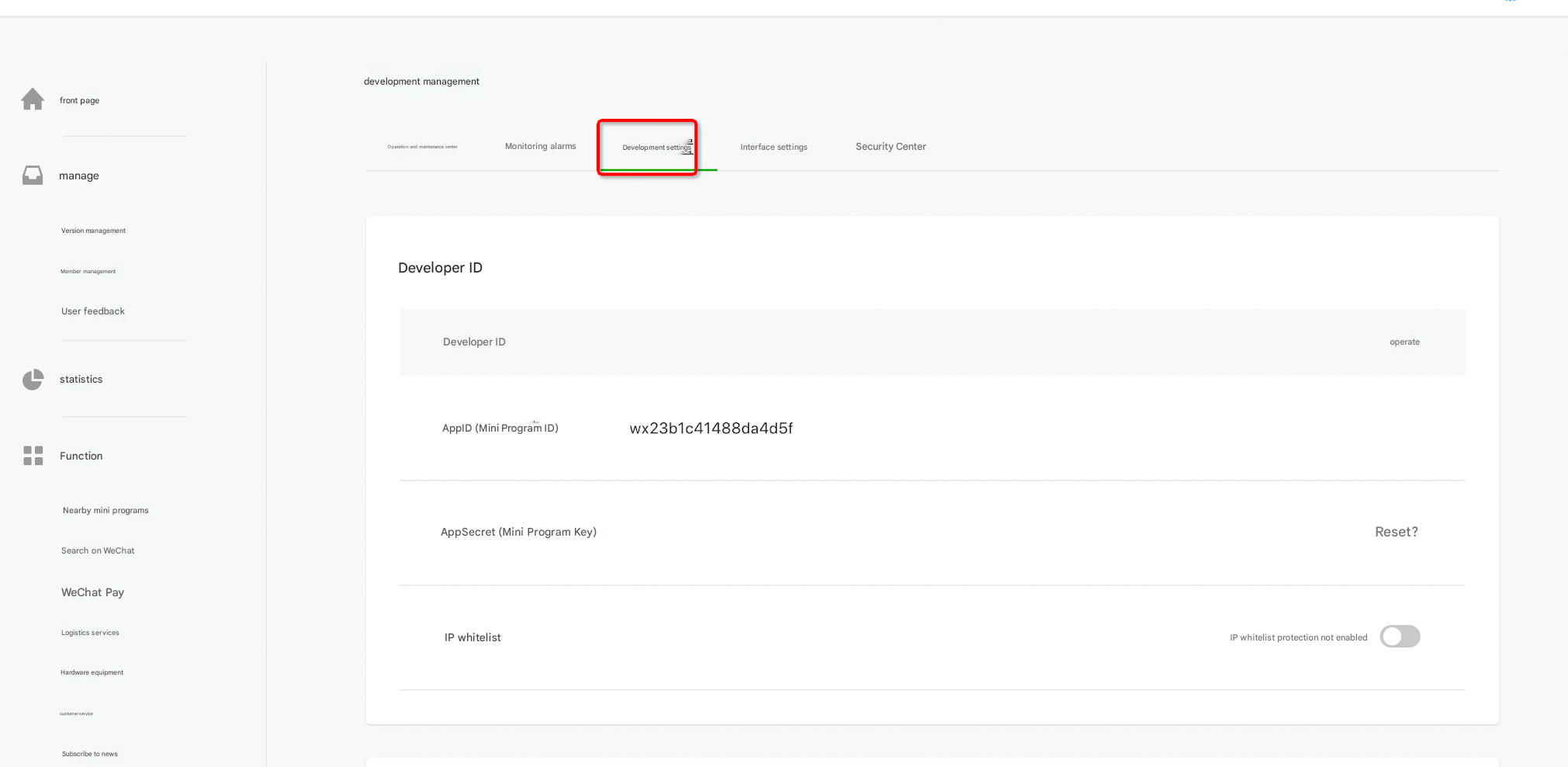Open the front page sidebar label
The image size is (1568, 767).
79,100
